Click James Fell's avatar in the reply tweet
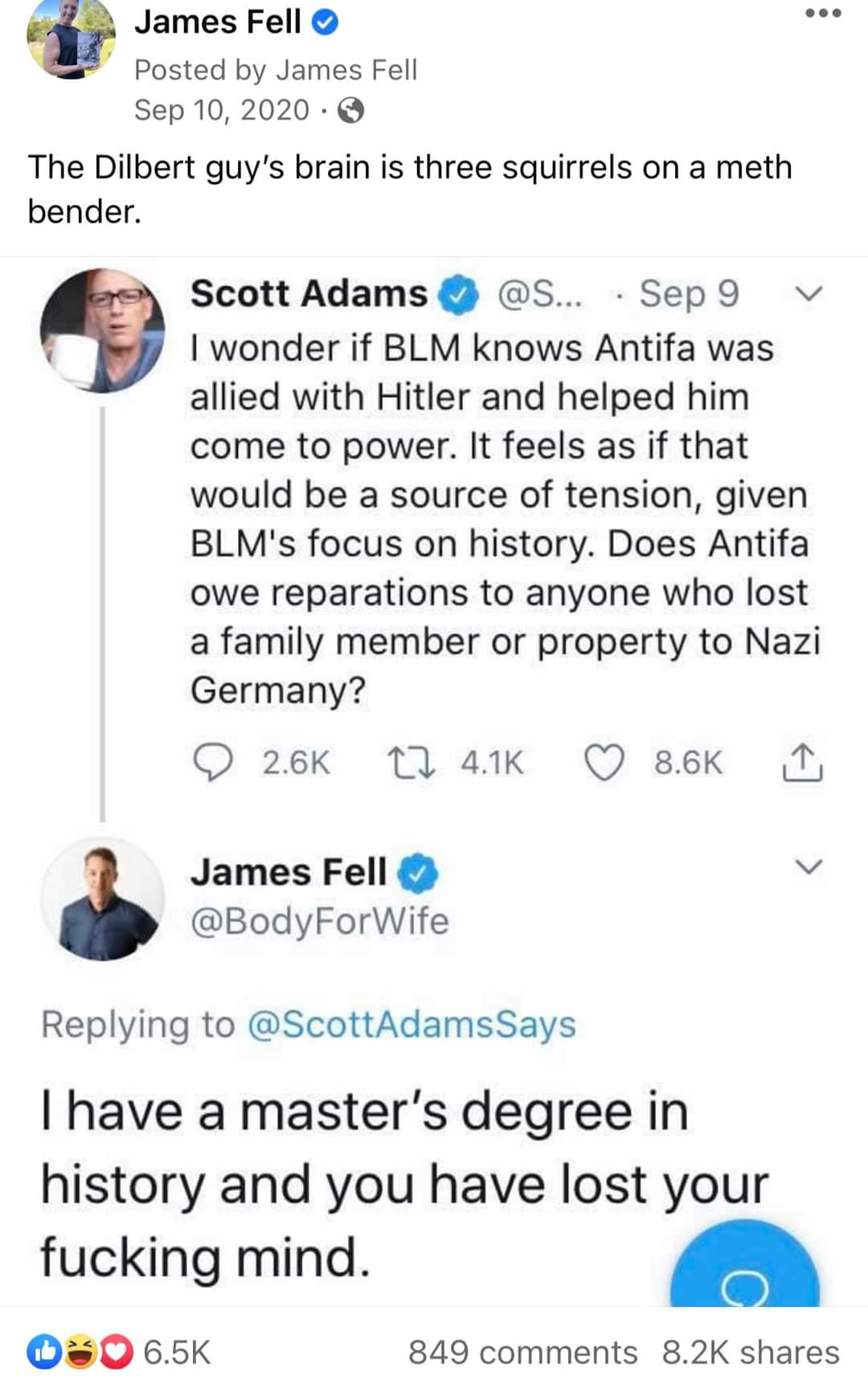This screenshot has height=1376, width=868. click(x=103, y=899)
